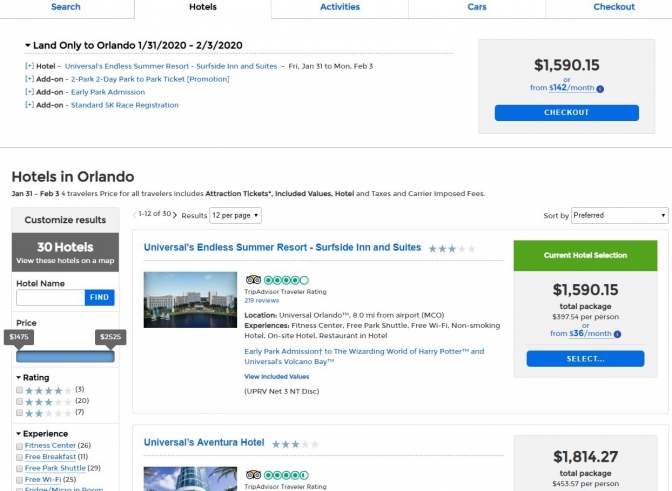Open 2-Park 2-Day Park to Park Ticket link
This screenshot has height=491, width=672.
click(x=150, y=79)
